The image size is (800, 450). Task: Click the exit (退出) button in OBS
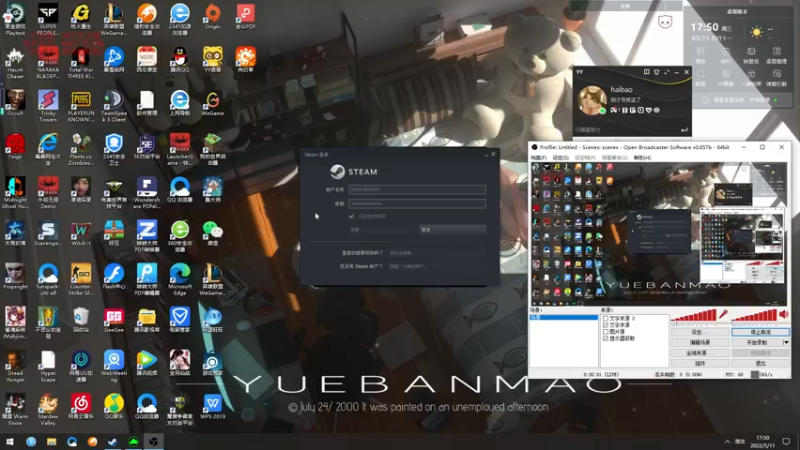761,363
